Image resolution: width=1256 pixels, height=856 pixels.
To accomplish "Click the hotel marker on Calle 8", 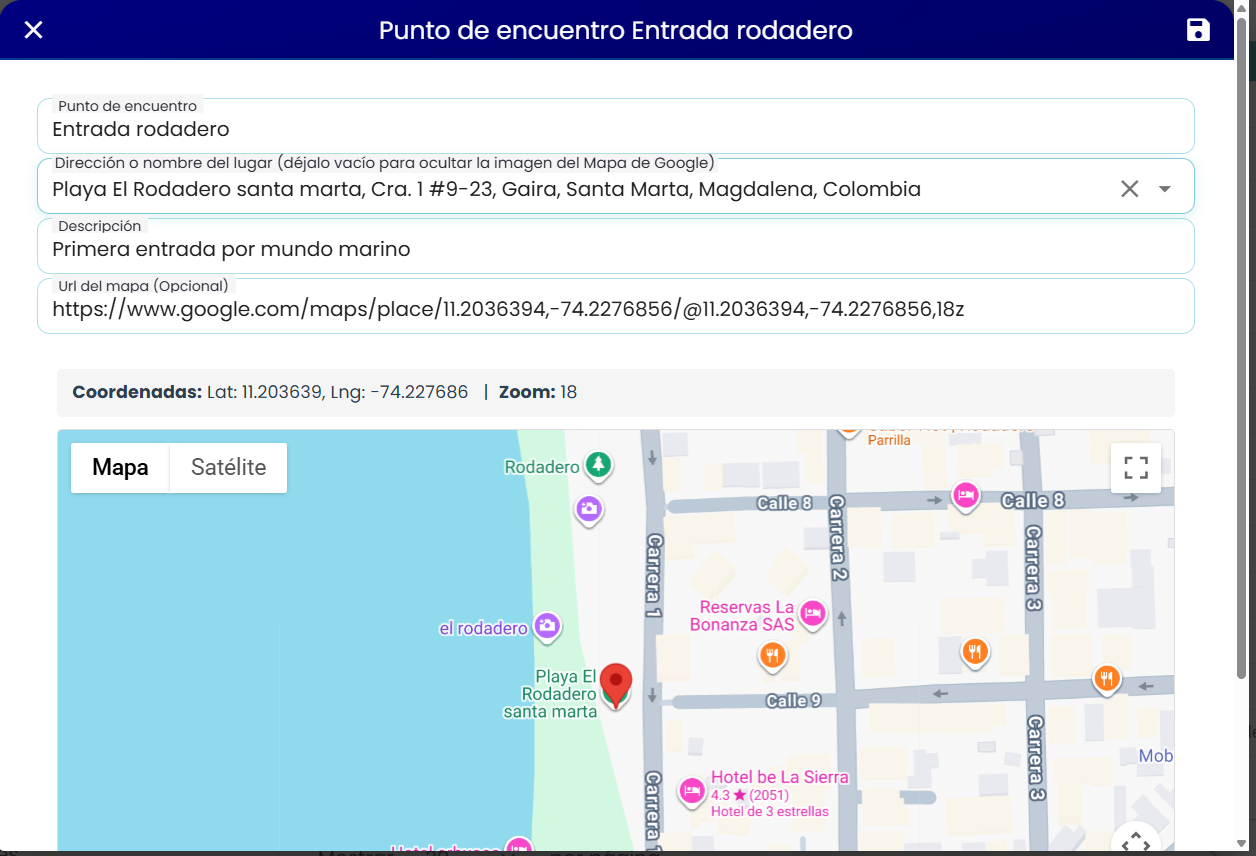I will click(x=965, y=496).
